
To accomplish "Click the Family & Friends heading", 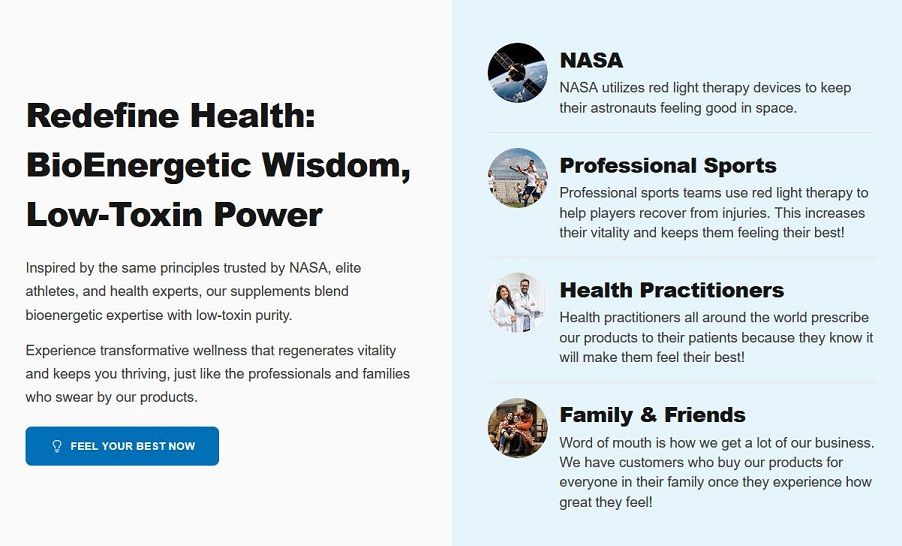I will (652, 415).
